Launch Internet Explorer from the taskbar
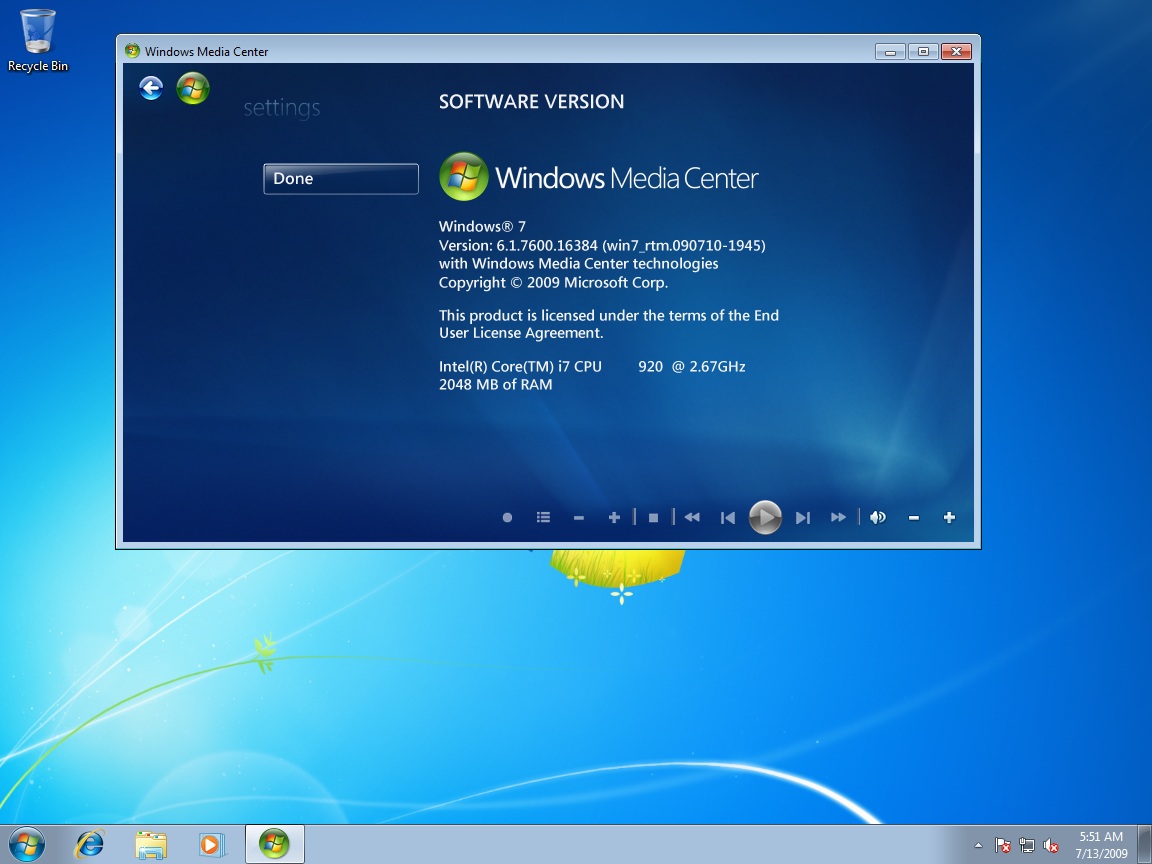The image size is (1152, 864). (90, 844)
